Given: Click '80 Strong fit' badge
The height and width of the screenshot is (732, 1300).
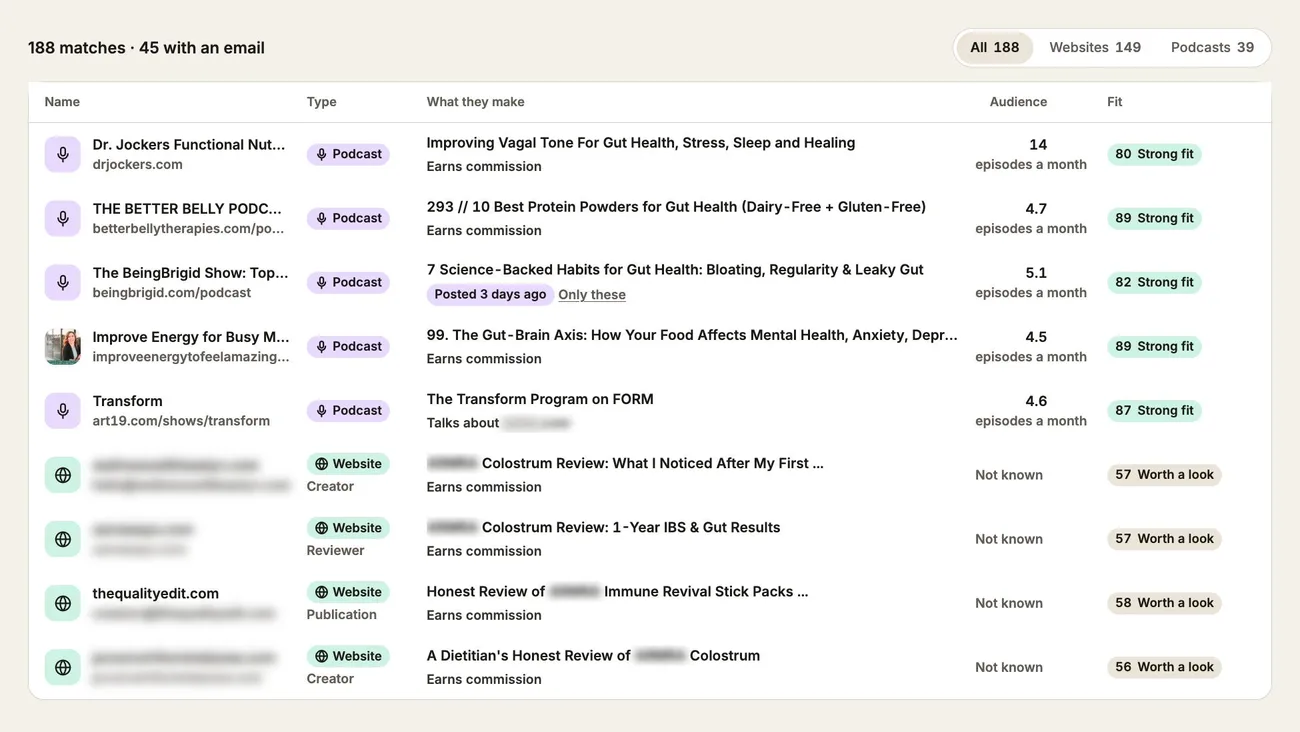Looking at the screenshot, I should click(1154, 154).
